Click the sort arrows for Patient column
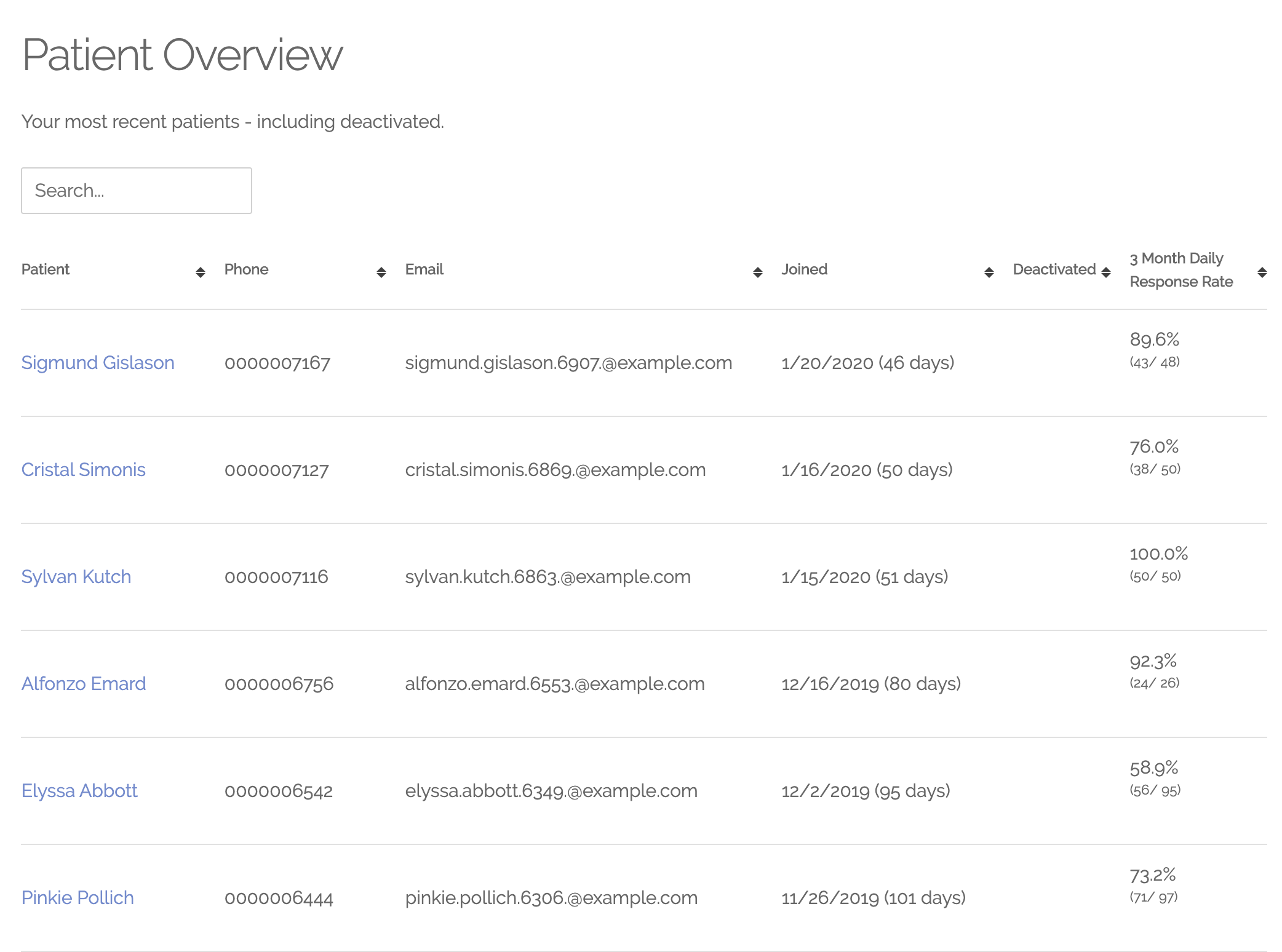The height and width of the screenshot is (952, 1282). [201, 272]
